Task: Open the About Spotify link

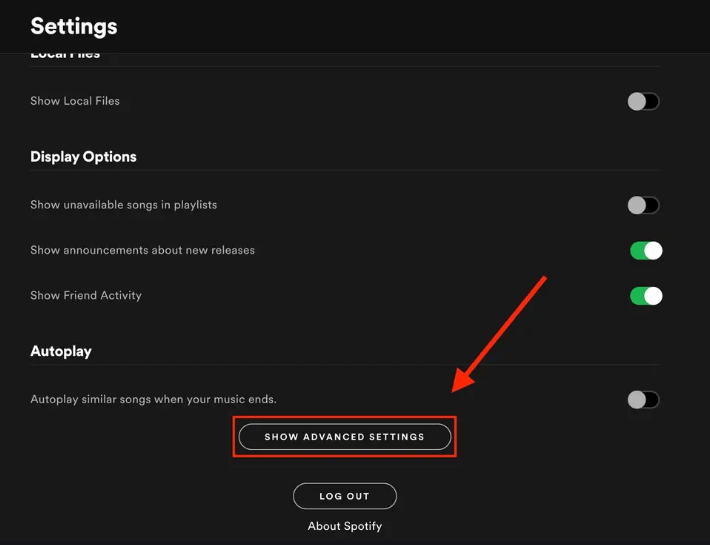Action: click(x=344, y=526)
